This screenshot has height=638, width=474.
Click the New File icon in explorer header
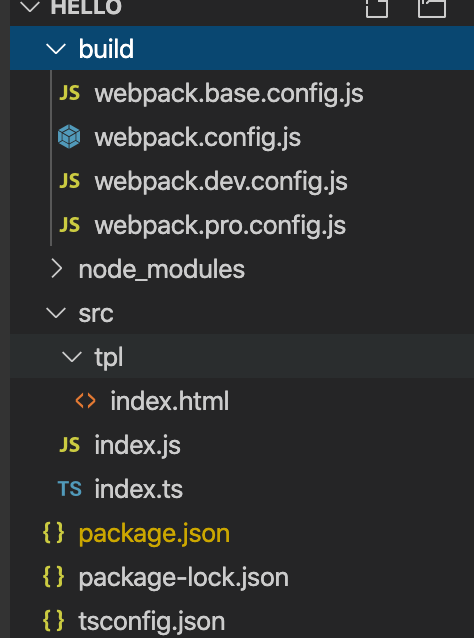[377, 8]
